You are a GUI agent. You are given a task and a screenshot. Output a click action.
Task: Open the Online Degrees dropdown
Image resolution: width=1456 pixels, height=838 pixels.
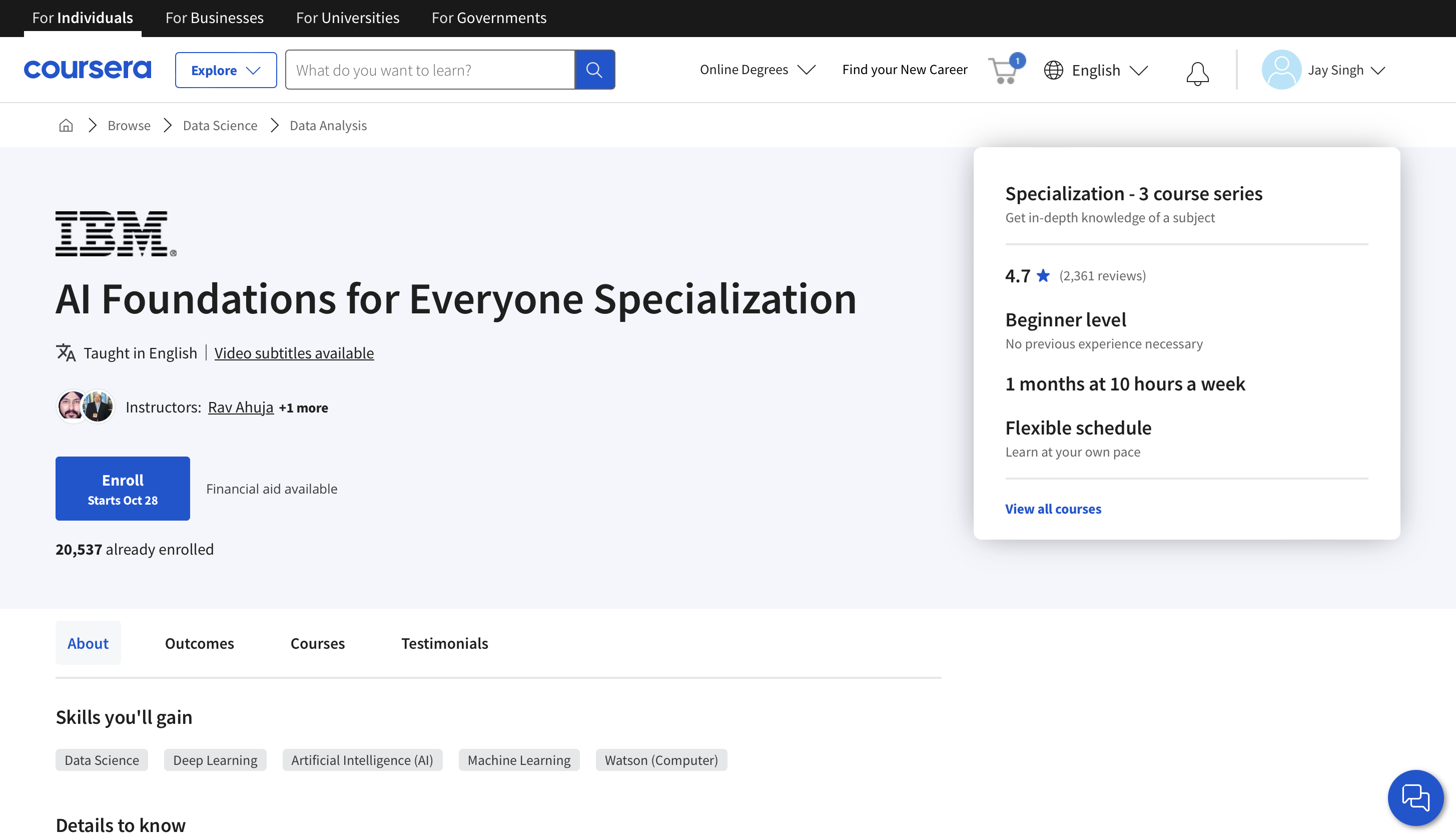click(757, 70)
